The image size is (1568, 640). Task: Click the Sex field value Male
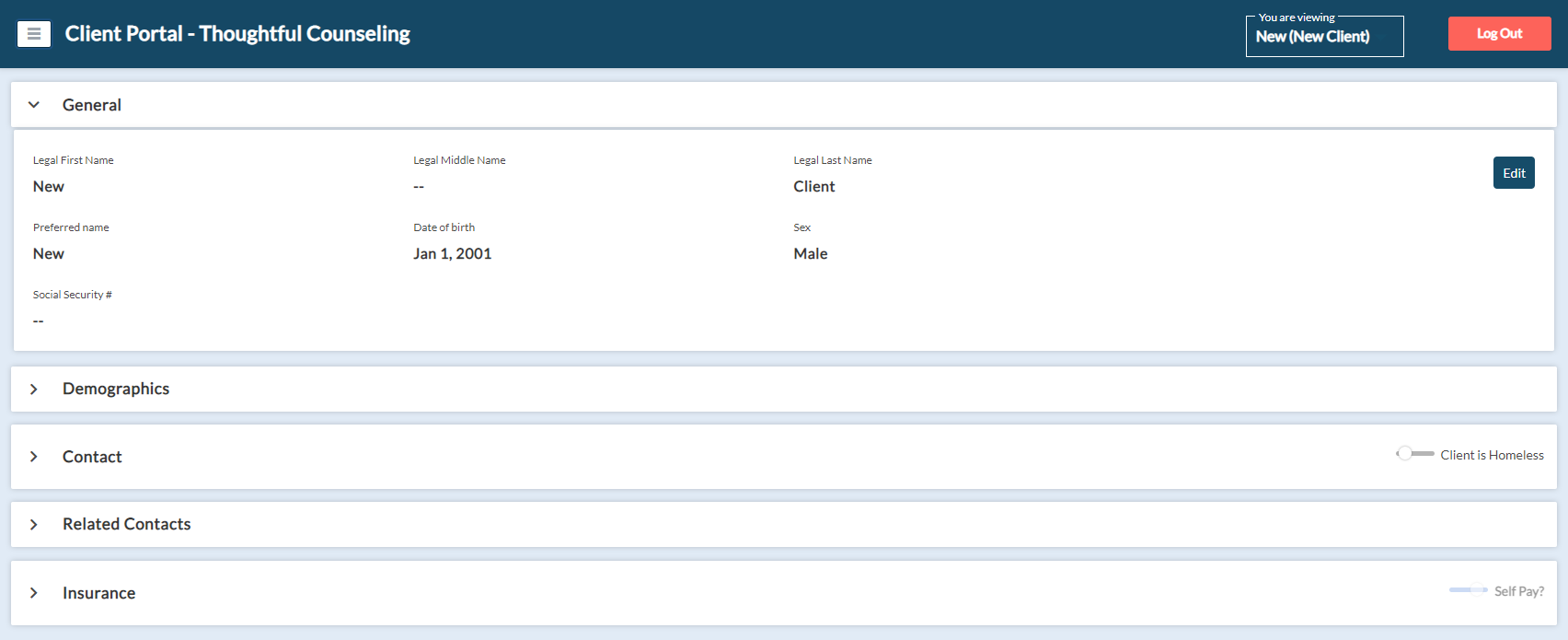(811, 254)
